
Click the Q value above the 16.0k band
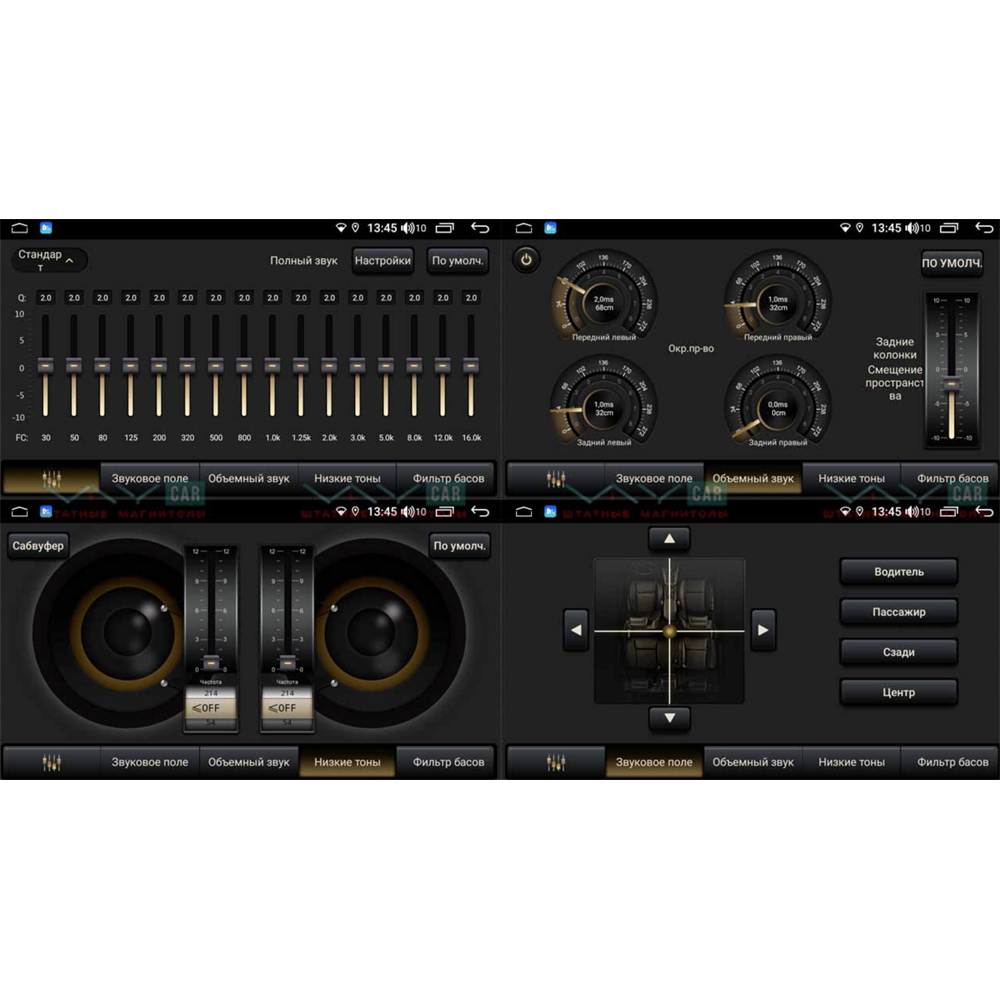tap(471, 298)
